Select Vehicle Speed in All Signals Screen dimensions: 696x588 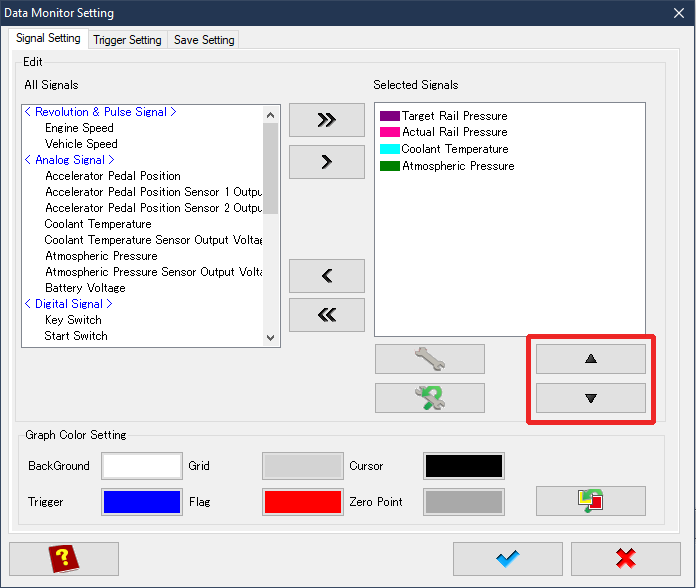click(x=81, y=144)
